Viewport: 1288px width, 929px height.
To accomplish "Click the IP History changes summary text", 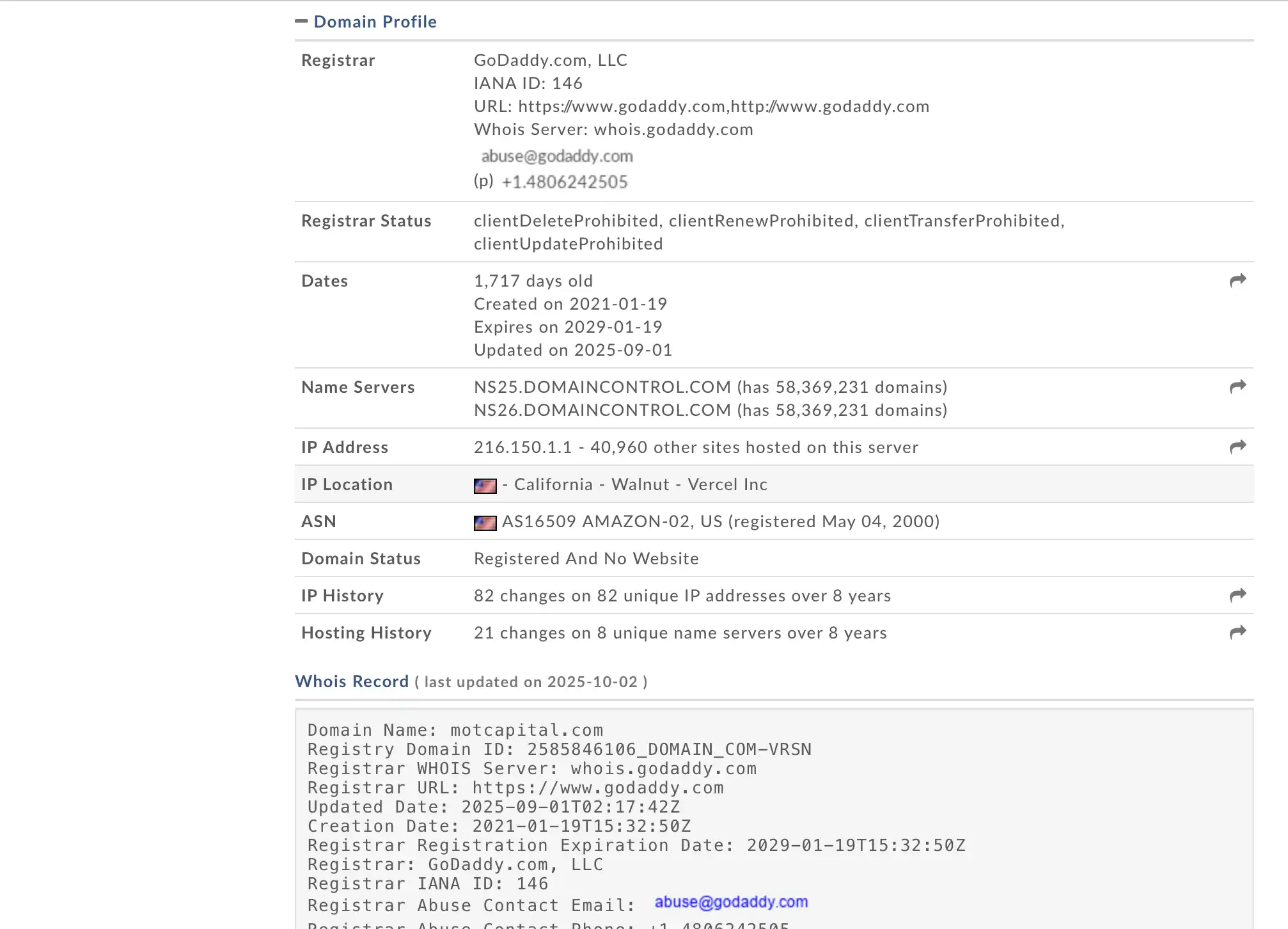I will (x=682, y=596).
